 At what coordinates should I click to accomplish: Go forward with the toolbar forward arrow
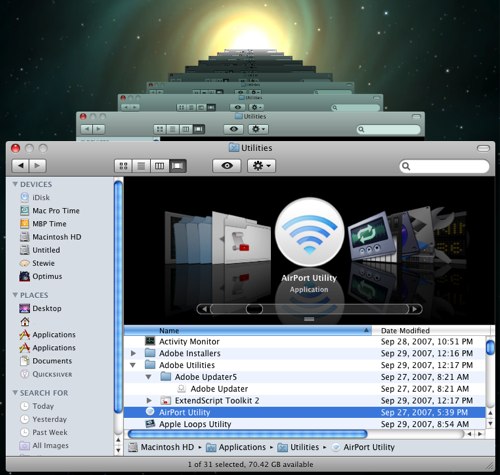[37, 165]
